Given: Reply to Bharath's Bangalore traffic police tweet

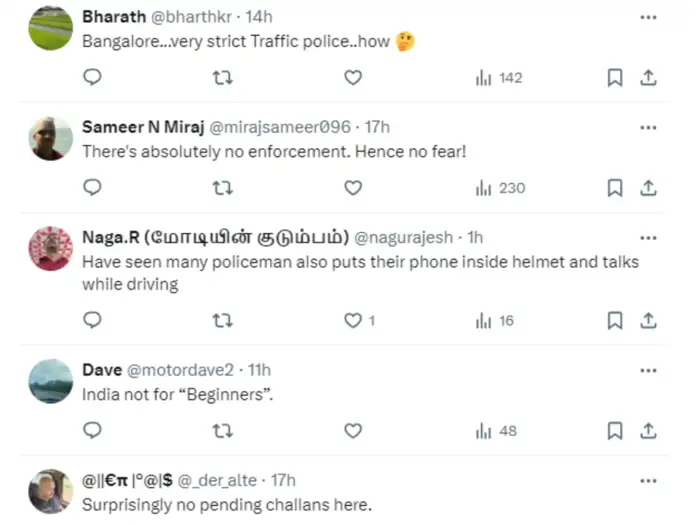Looking at the screenshot, I should tap(92, 77).
